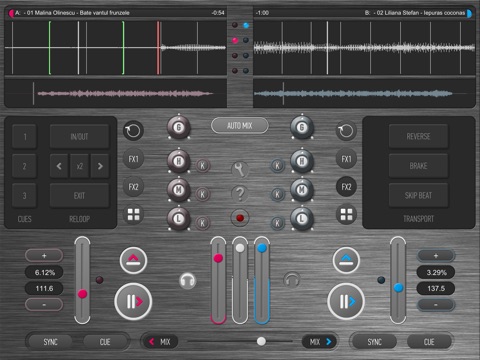Open settings wrench icon
Image resolution: width=480 pixels, height=360 pixels.
pos(240,170)
